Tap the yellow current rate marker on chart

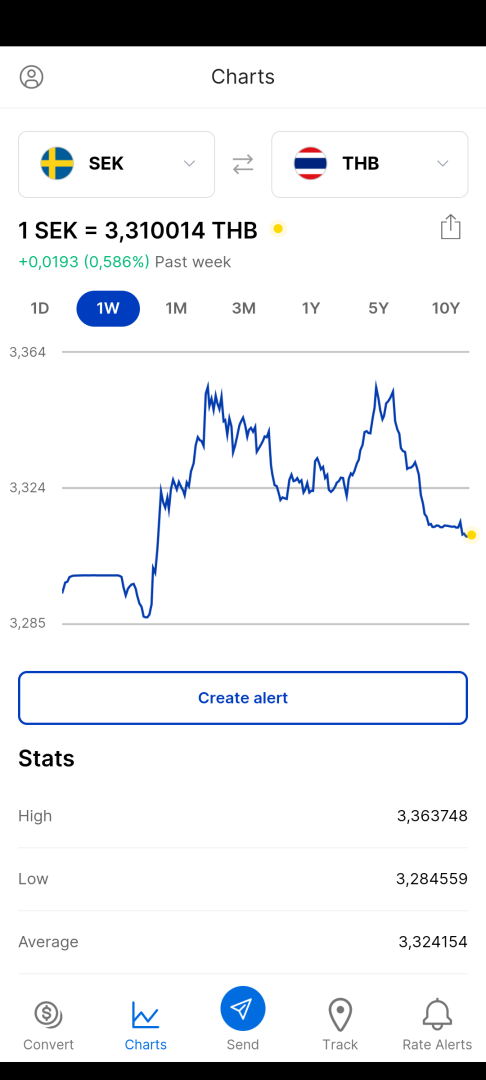point(472,535)
